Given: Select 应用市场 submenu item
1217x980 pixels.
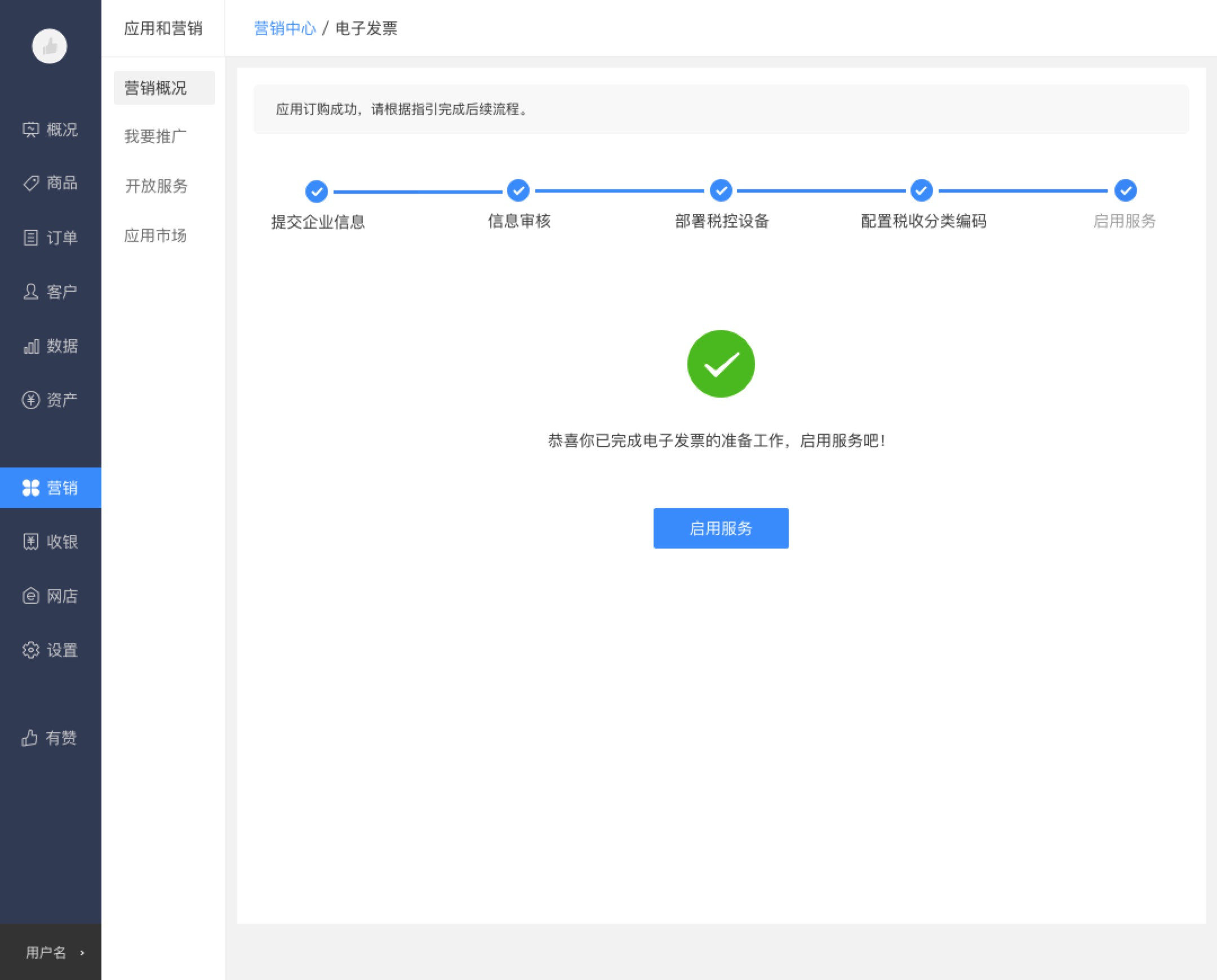Looking at the screenshot, I should (156, 235).
